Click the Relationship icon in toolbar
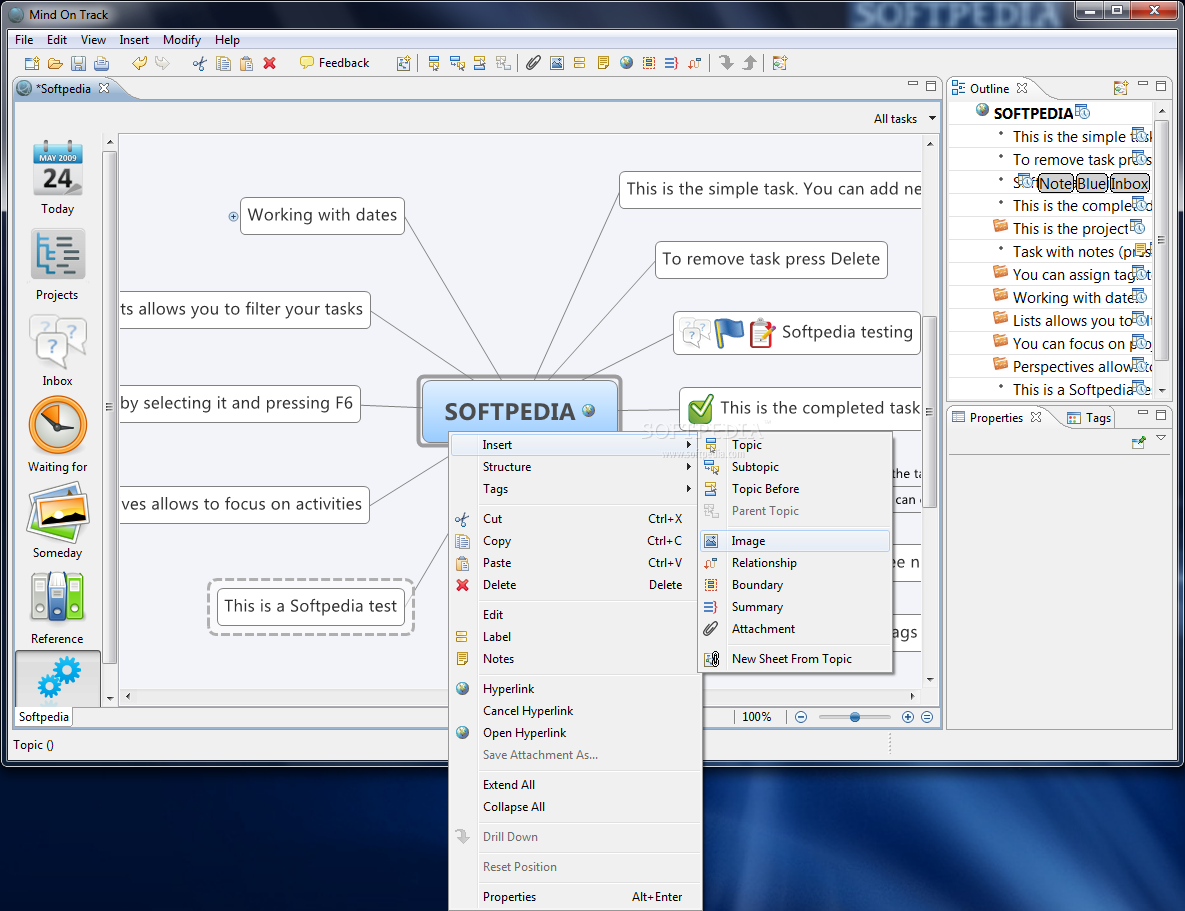 point(695,64)
